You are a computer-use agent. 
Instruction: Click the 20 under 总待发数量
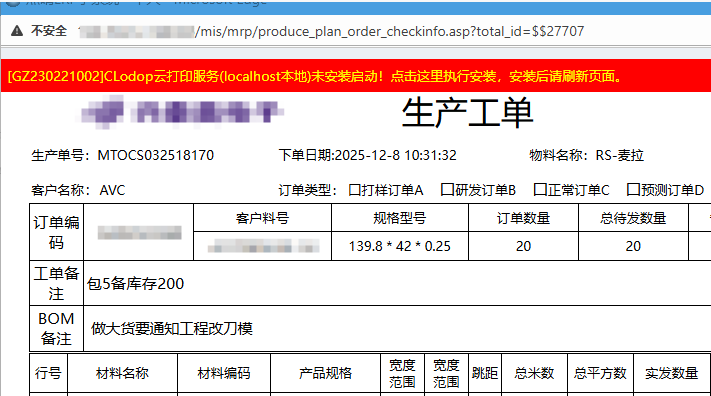pos(633,246)
